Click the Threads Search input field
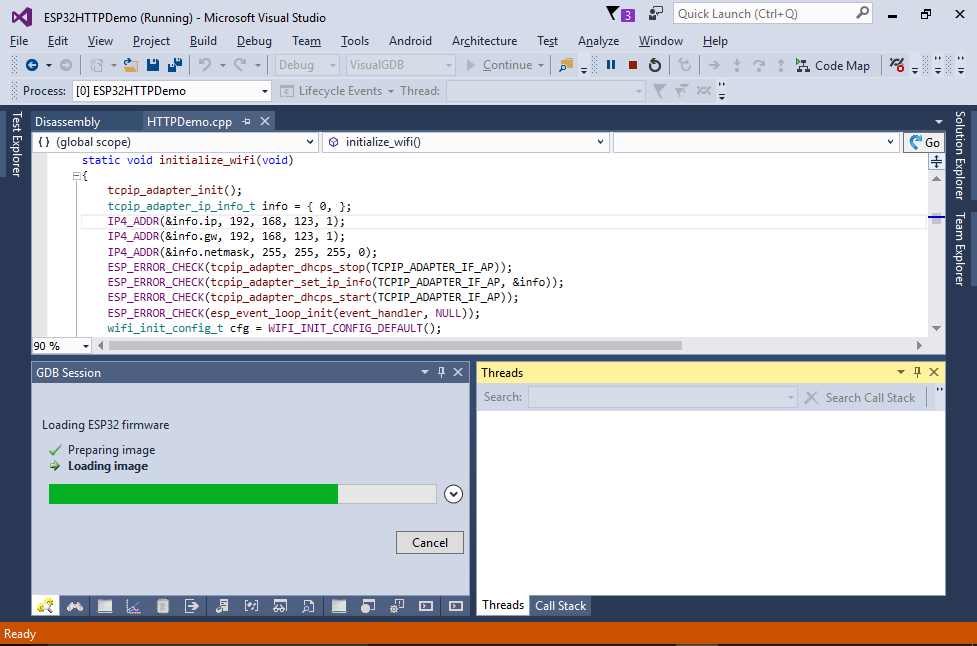 click(662, 397)
